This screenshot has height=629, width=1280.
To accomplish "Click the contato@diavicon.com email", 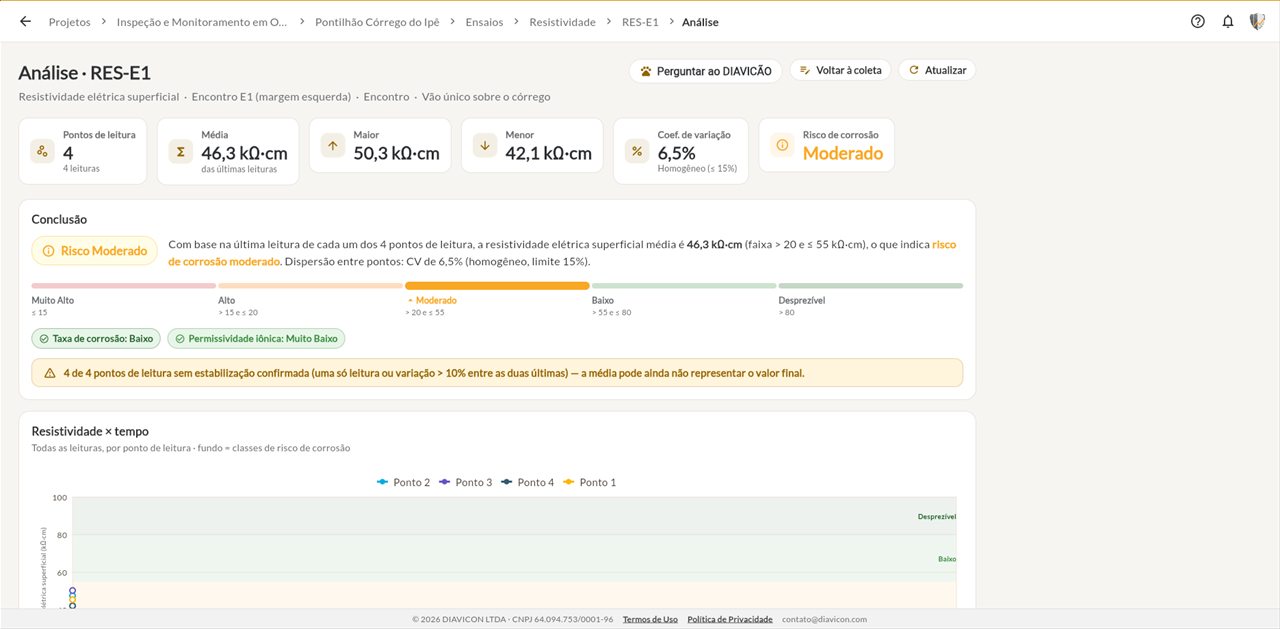I will coord(825,619).
